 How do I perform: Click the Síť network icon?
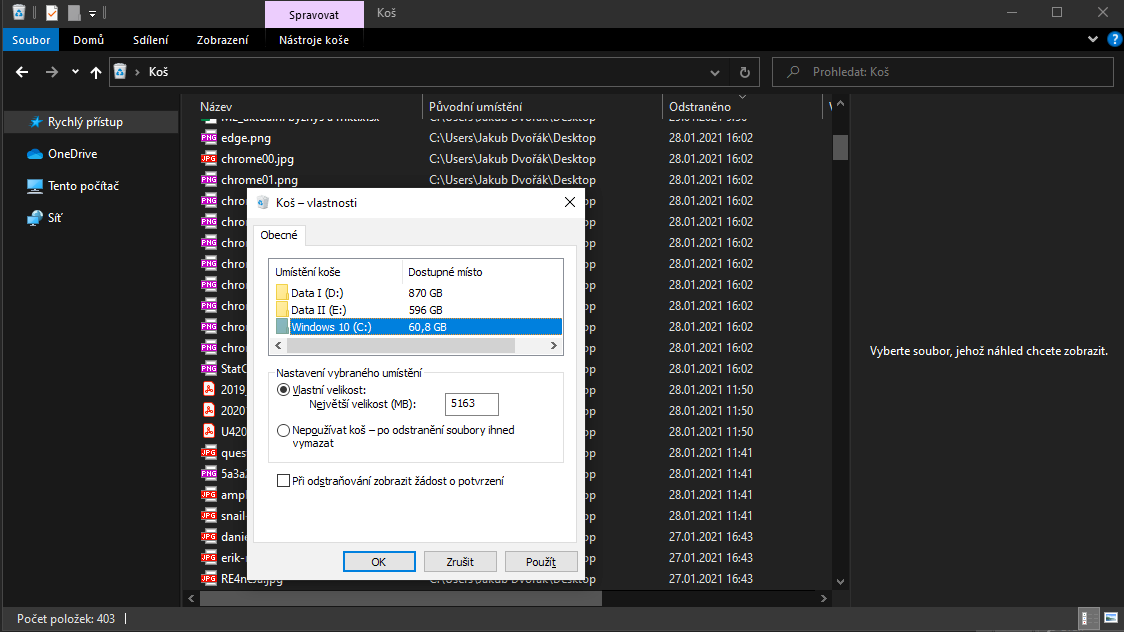click(35, 218)
